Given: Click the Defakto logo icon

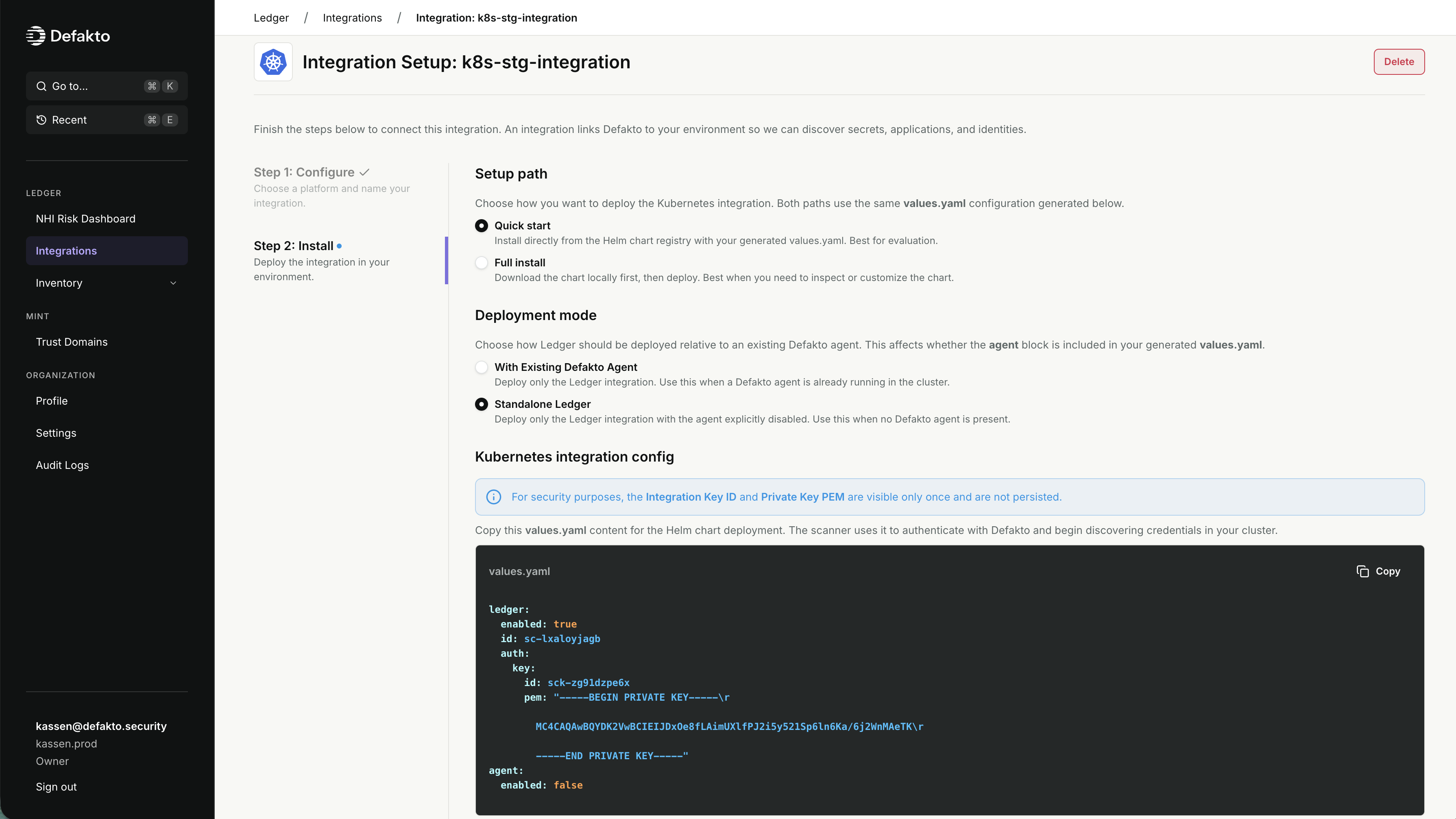Looking at the screenshot, I should (x=36, y=36).
